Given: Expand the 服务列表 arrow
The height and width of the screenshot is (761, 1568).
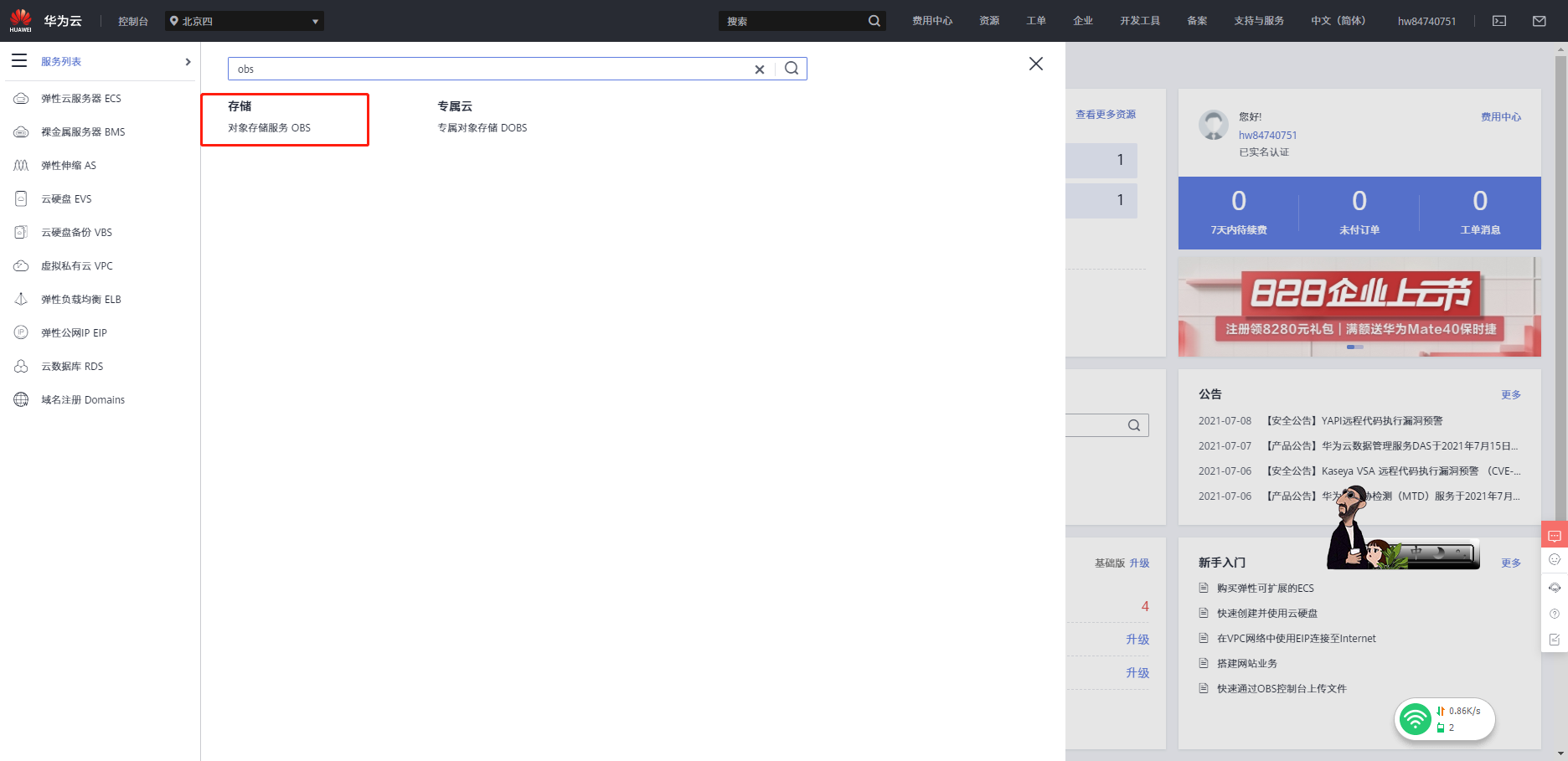Looking at the screenshot, I should 188,62.
